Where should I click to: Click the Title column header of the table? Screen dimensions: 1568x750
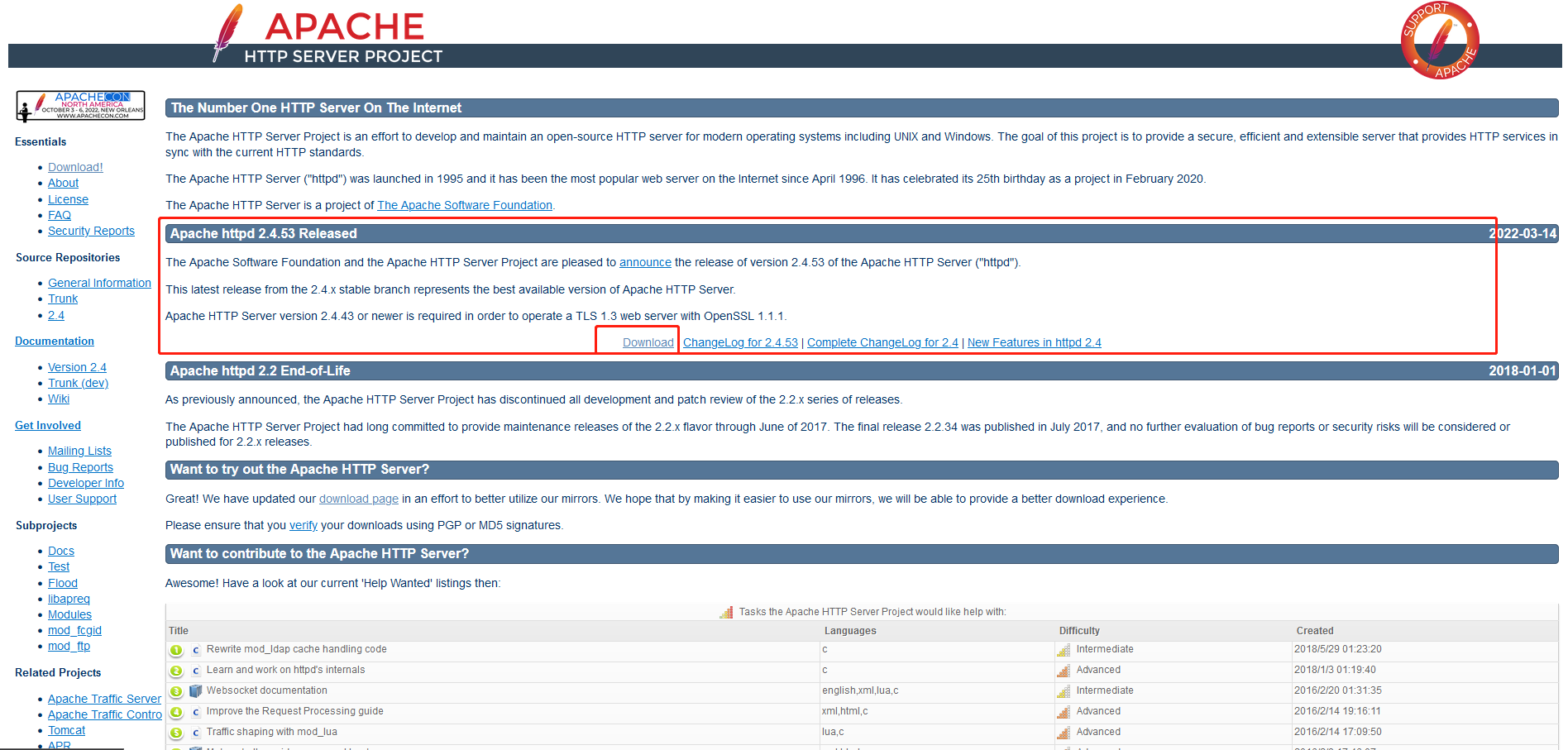(179, 630)
